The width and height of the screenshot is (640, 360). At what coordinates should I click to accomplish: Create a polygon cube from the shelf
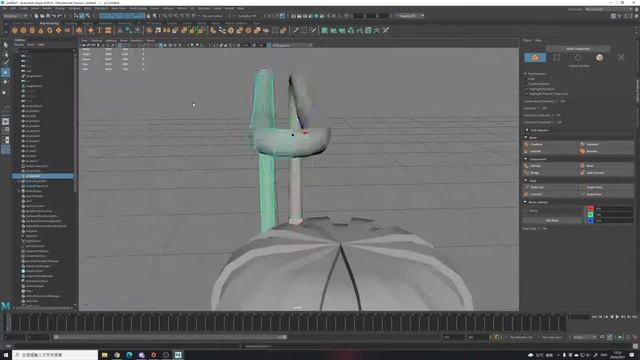click(x=23, y=30)
